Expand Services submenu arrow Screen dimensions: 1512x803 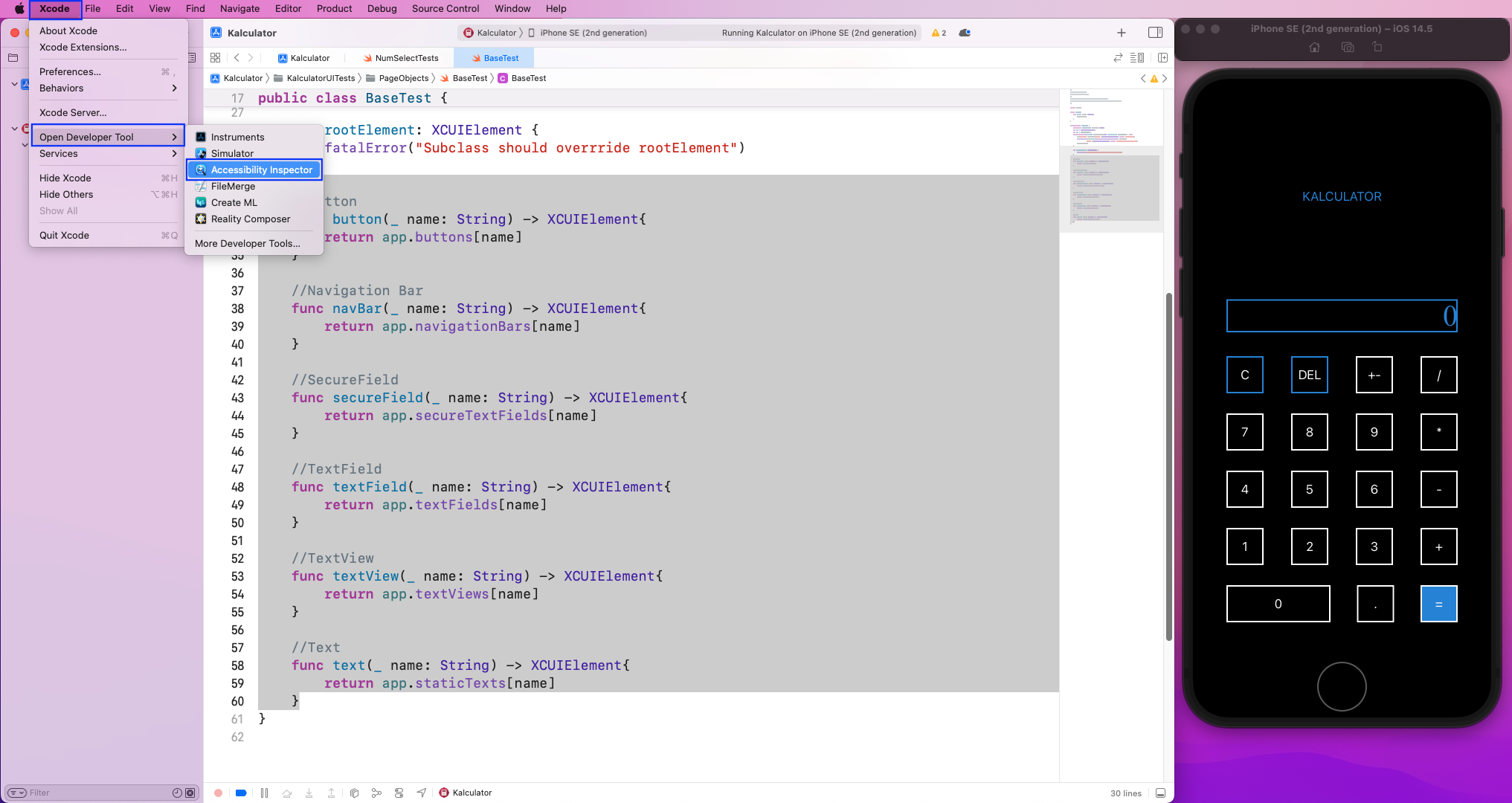[175, 153]
